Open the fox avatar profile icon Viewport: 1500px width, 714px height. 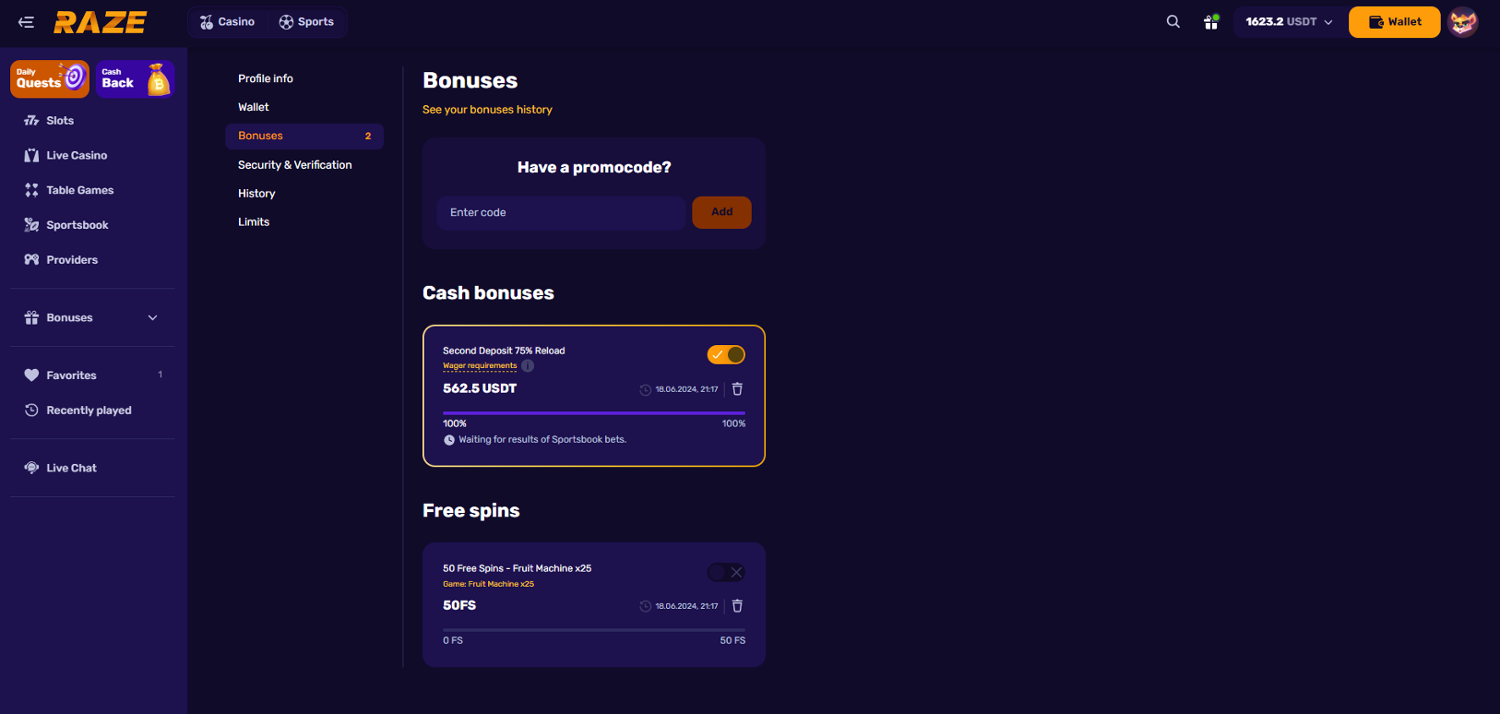[1463, 22]
